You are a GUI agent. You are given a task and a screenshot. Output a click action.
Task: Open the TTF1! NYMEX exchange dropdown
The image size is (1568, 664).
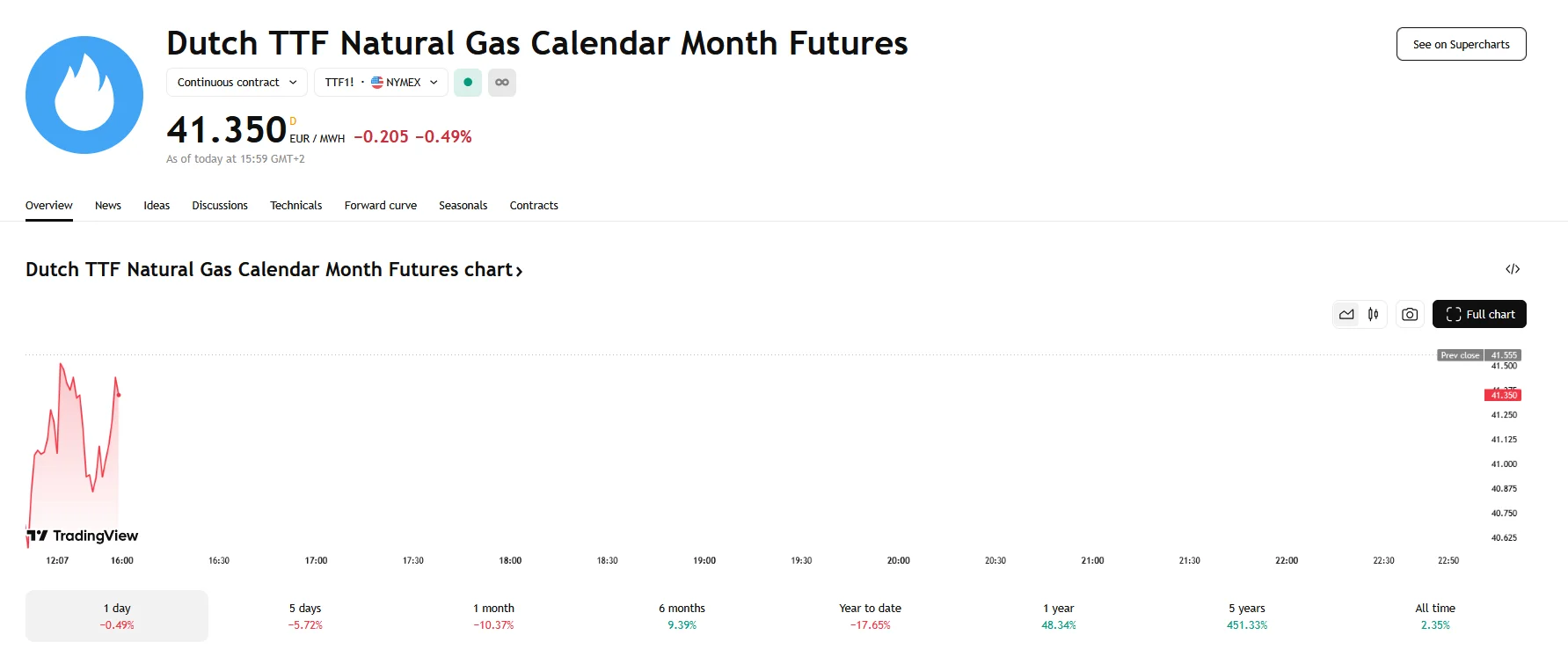point(381,83)
